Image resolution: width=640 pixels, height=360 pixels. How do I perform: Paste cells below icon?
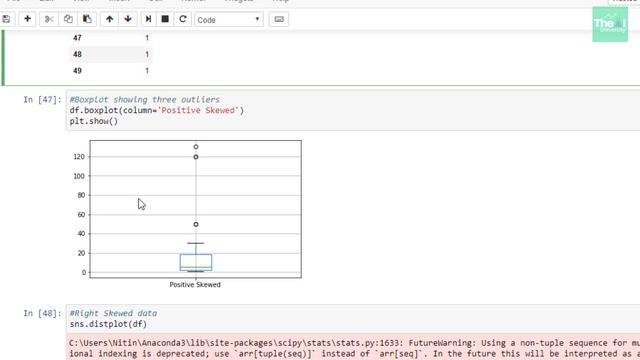click(87, 19)
